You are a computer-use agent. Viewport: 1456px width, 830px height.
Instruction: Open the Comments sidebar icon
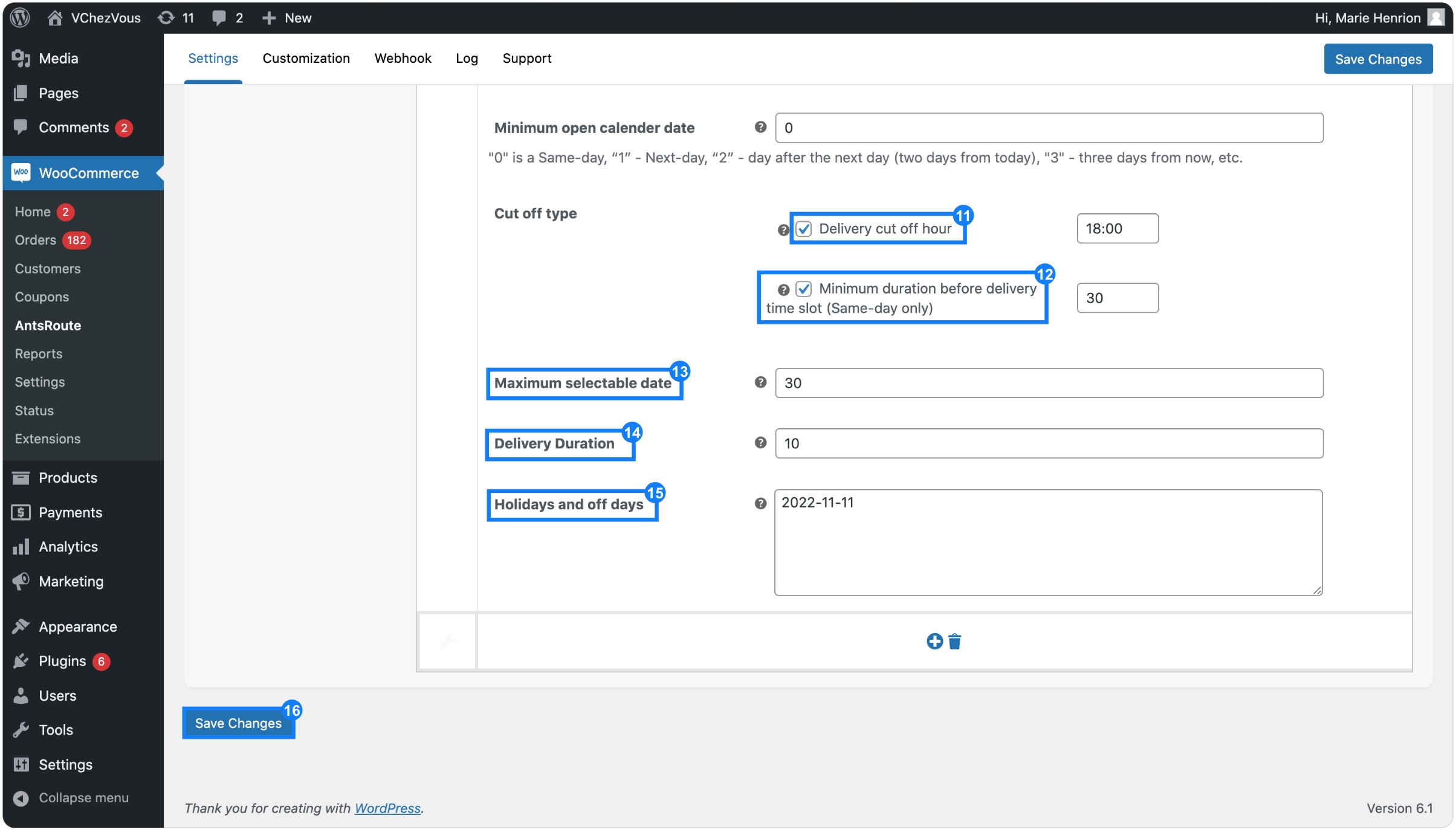[x=21, y=127]
